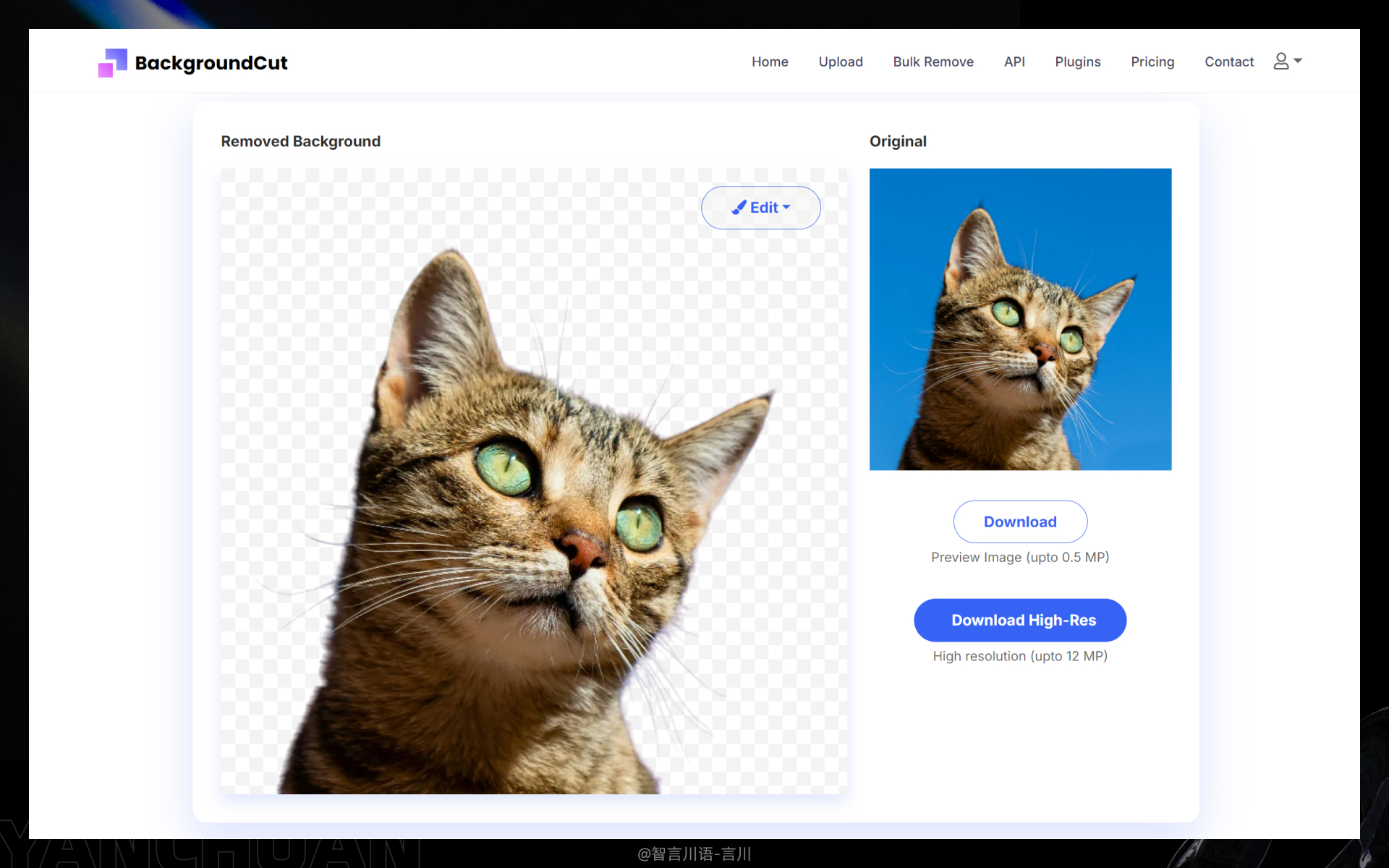Image resolution: width=1389 pixels, height=868 pixels.
Task: Click the Plugins navigation icon
Action: [1078, 62]
